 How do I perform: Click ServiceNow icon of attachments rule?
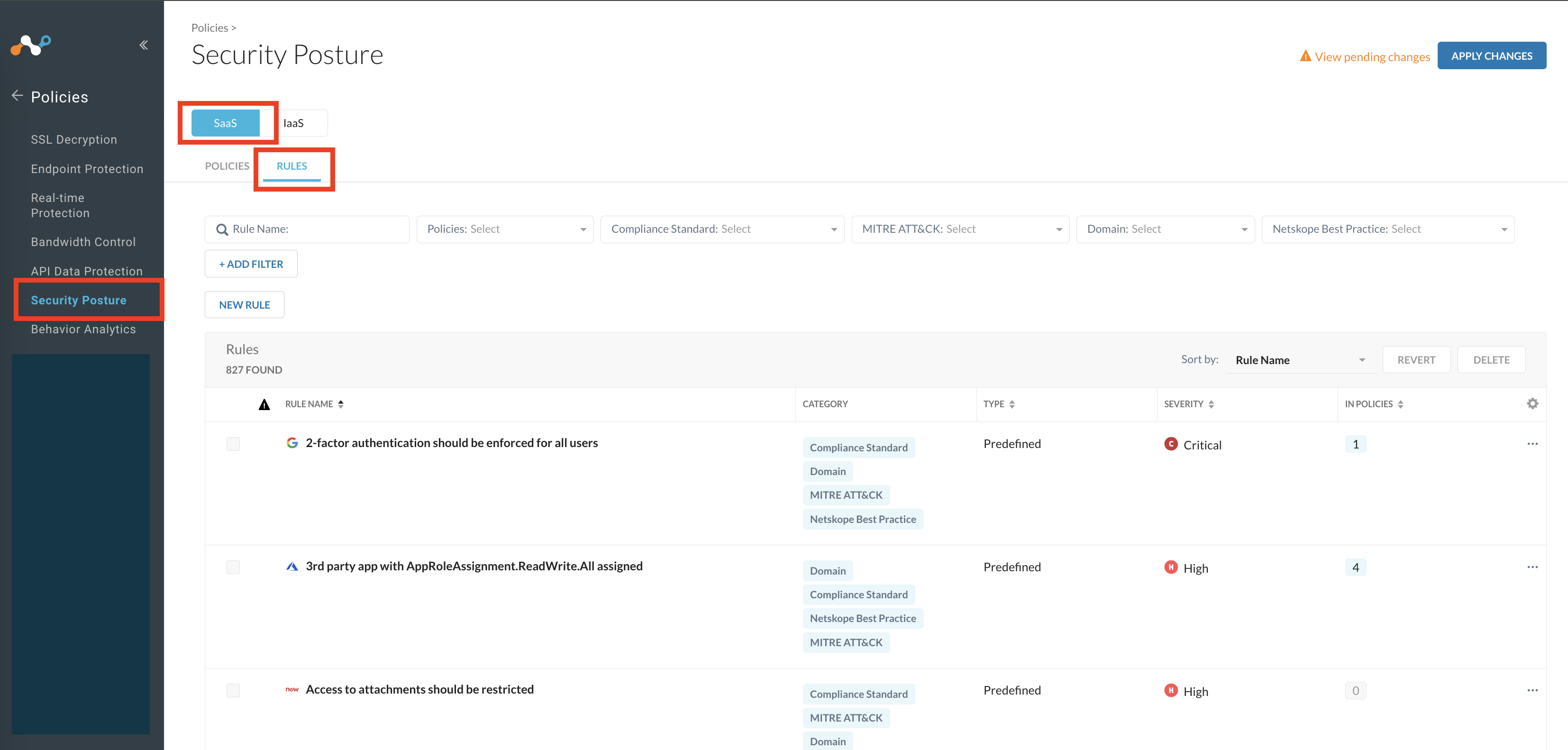coord(292,689)
